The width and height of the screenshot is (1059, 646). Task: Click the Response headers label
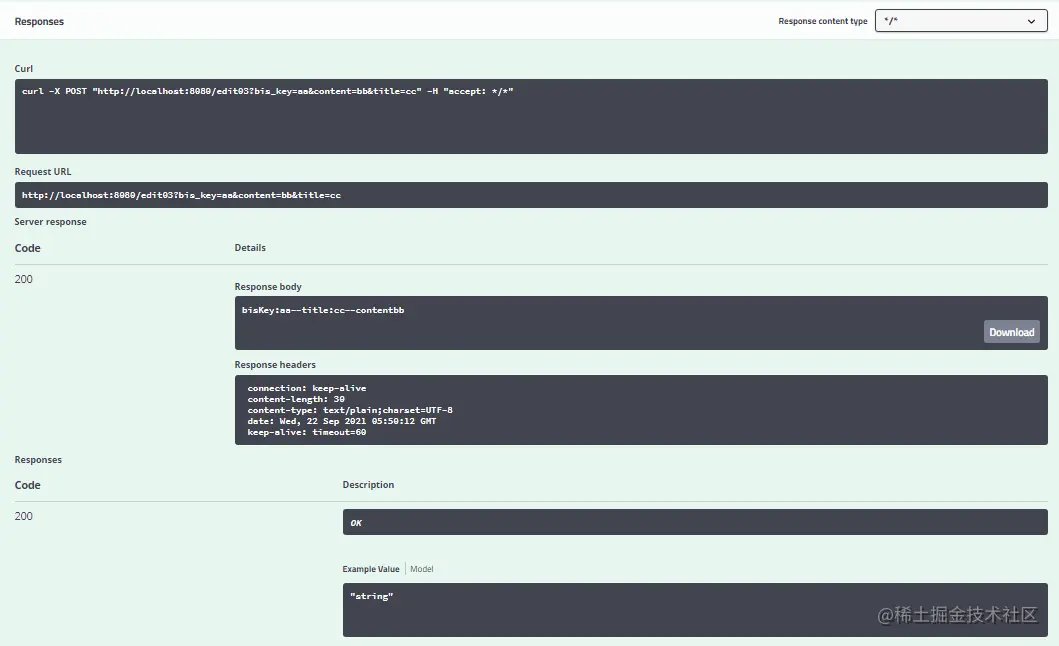pos(275,364)
